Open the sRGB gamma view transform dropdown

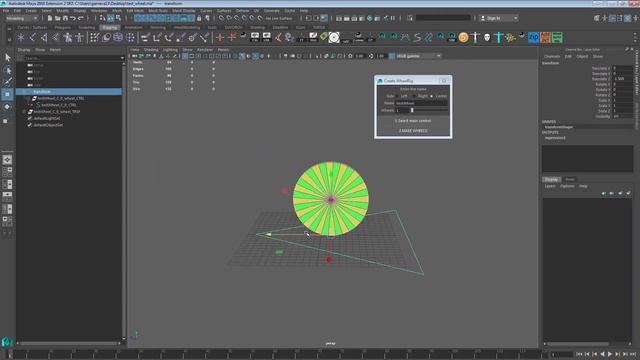418,56
